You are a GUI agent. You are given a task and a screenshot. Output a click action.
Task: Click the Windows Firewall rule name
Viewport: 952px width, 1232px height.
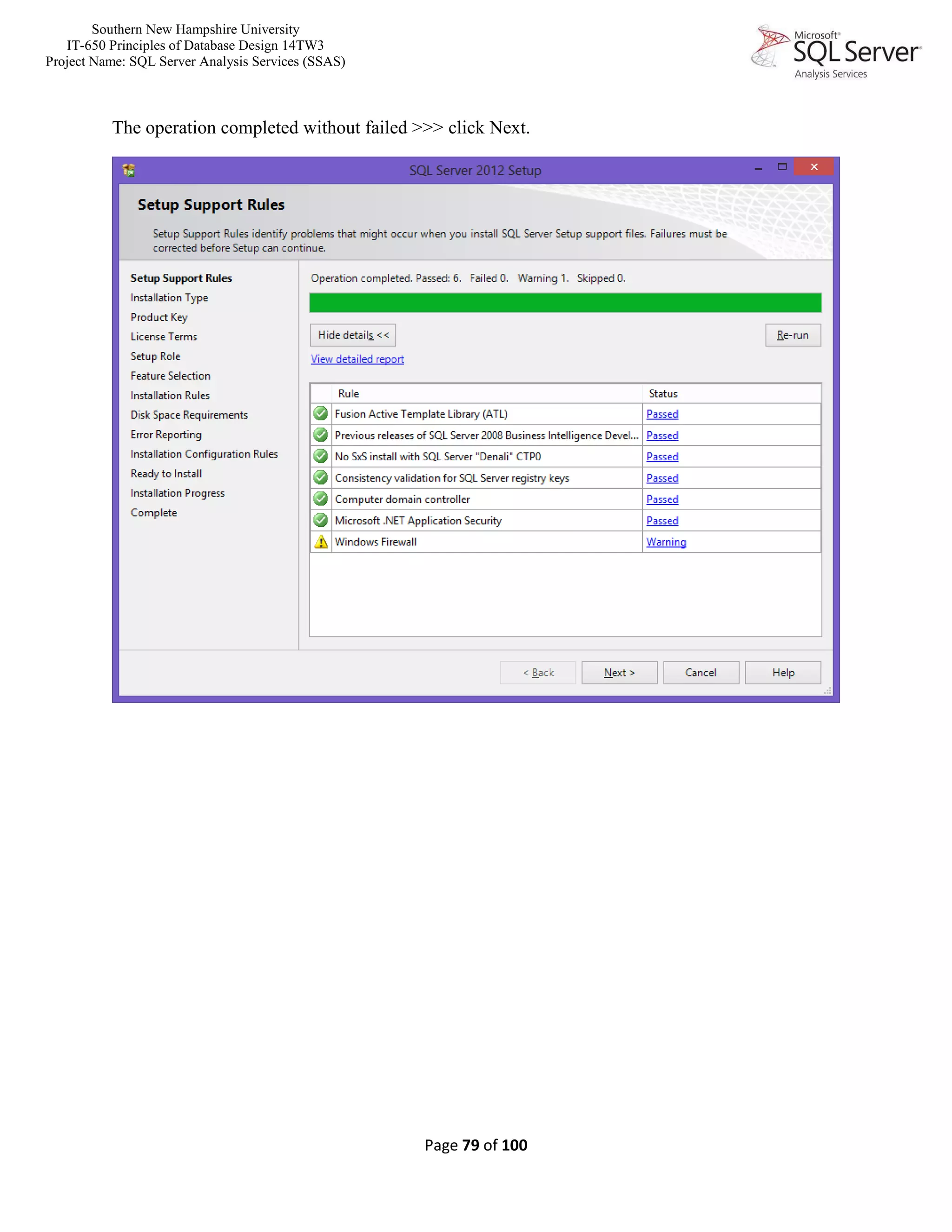click(376, 542)
